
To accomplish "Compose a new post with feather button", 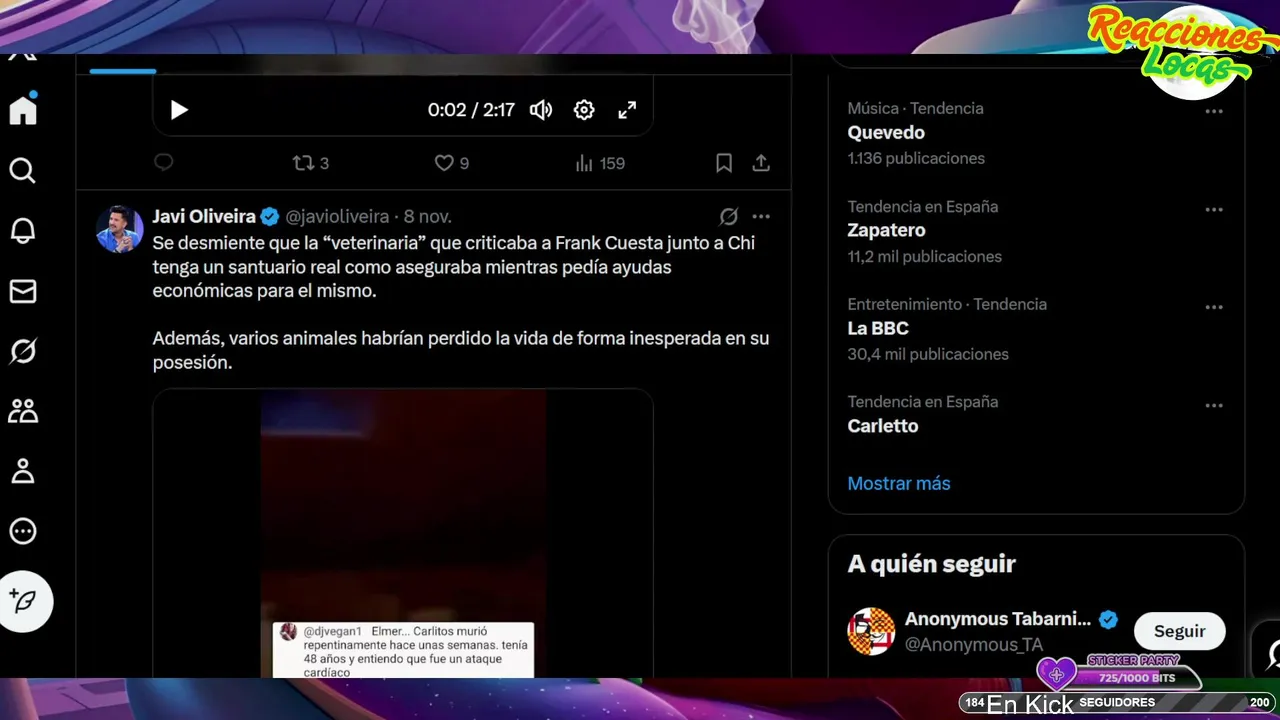I will click(25, 601).
